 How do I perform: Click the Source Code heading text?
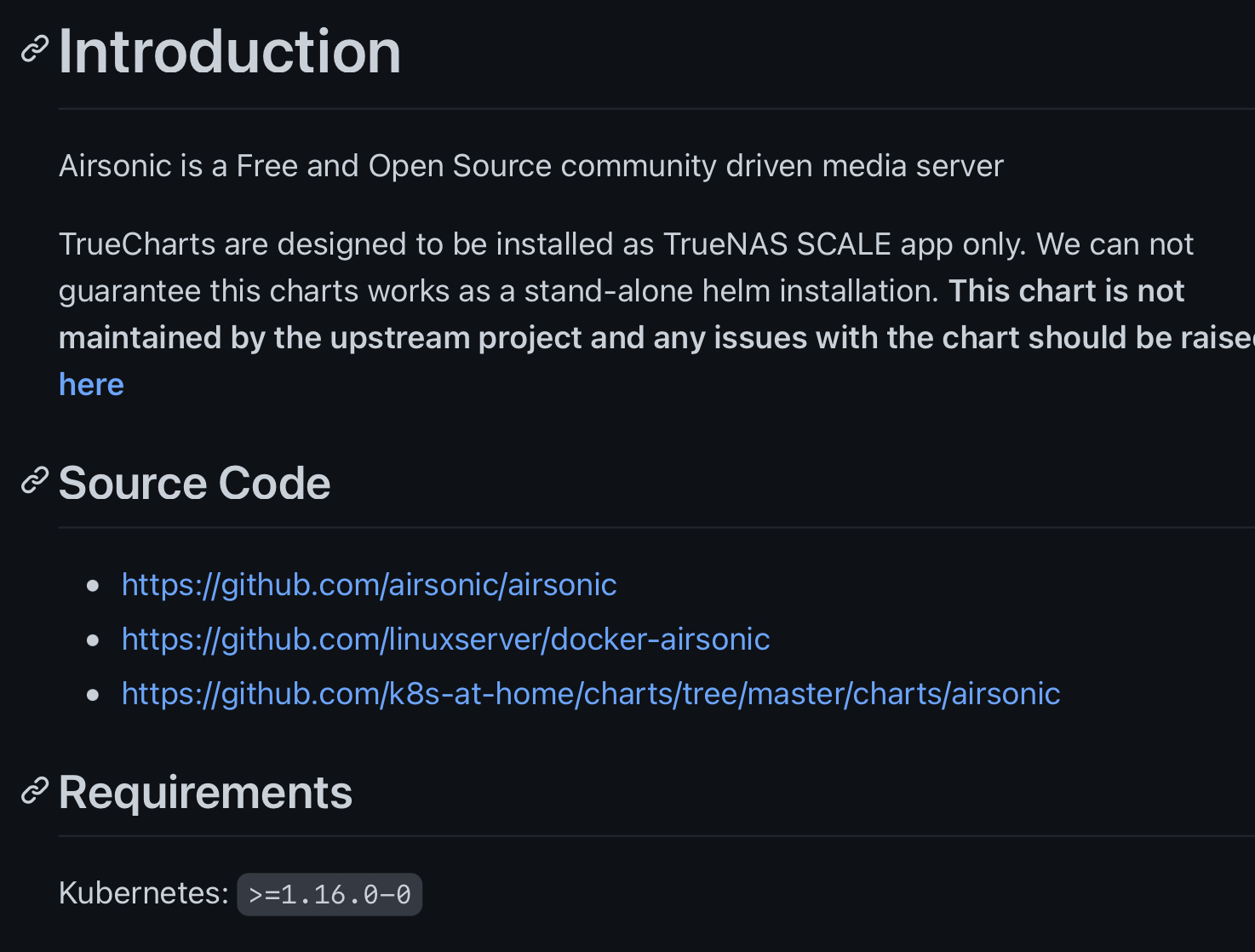coord(194,484)
